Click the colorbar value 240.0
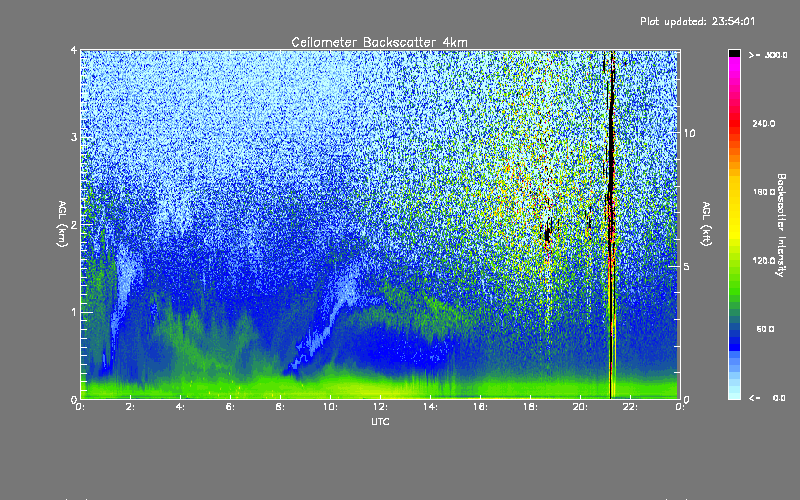The width and height of the screenshot is (800, 500). pyautogui.click(x=764, y=123)
